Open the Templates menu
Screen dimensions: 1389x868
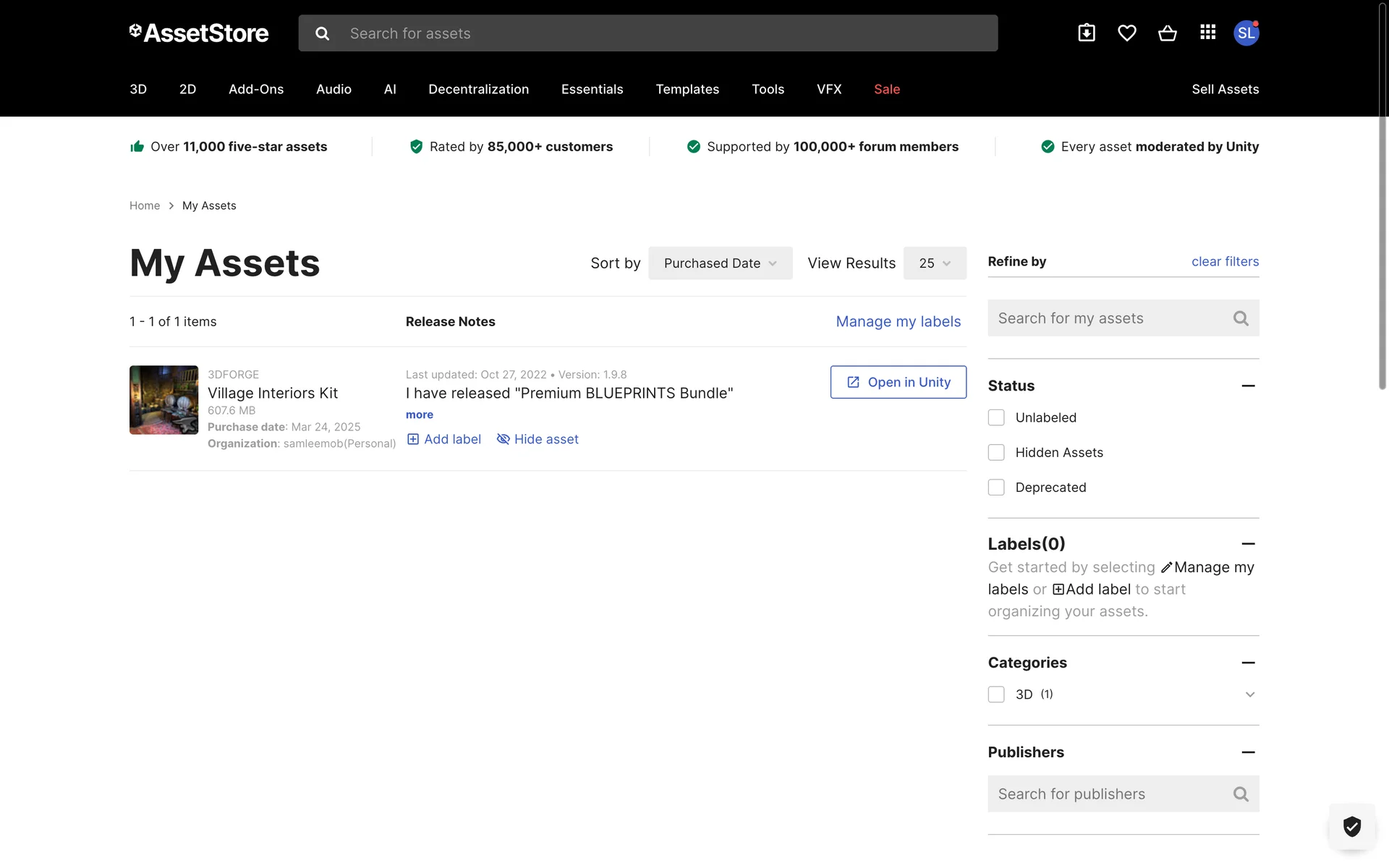click(x=687, y=89)
